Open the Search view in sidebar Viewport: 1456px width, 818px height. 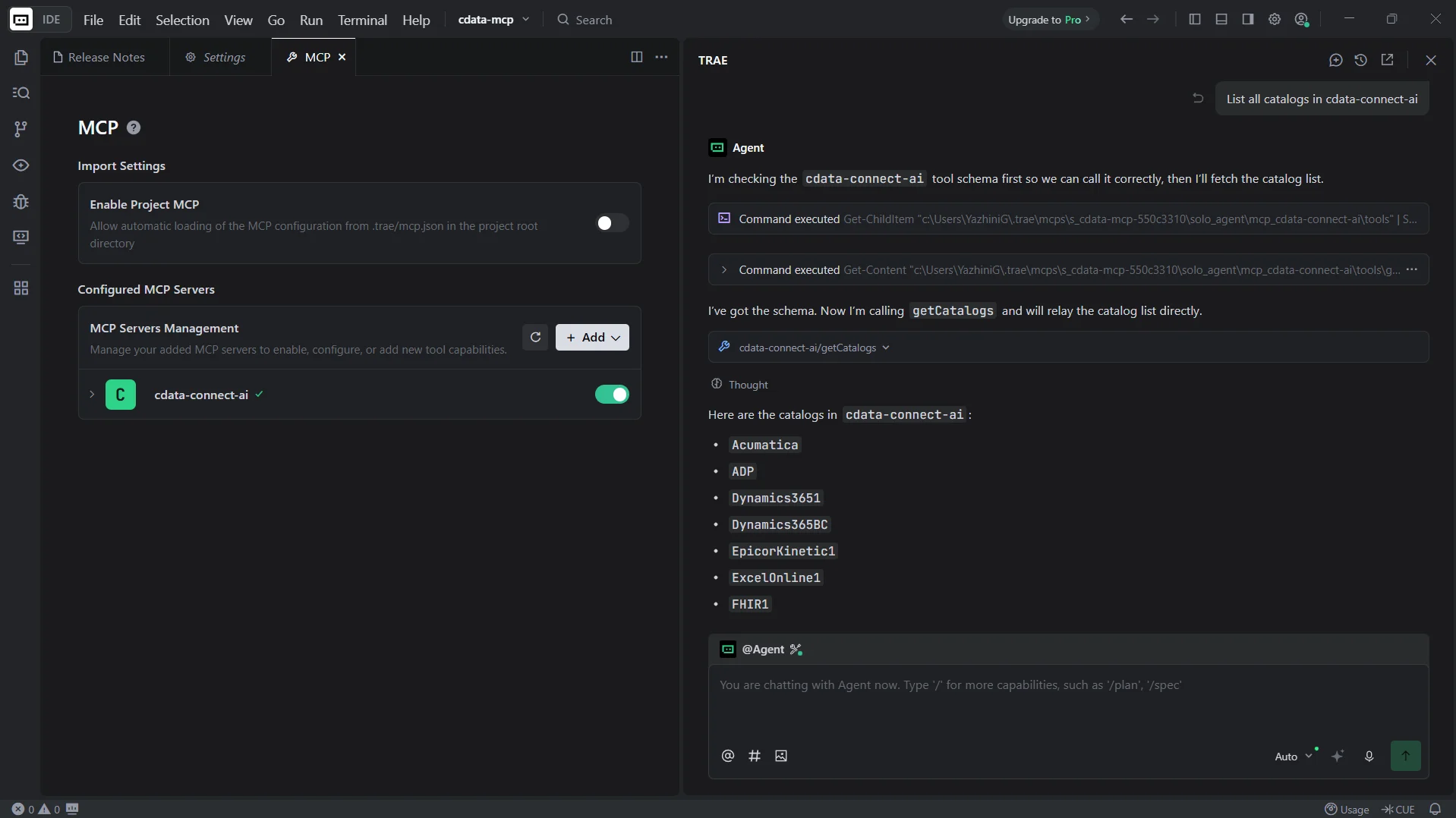click(x=21, y=93)
